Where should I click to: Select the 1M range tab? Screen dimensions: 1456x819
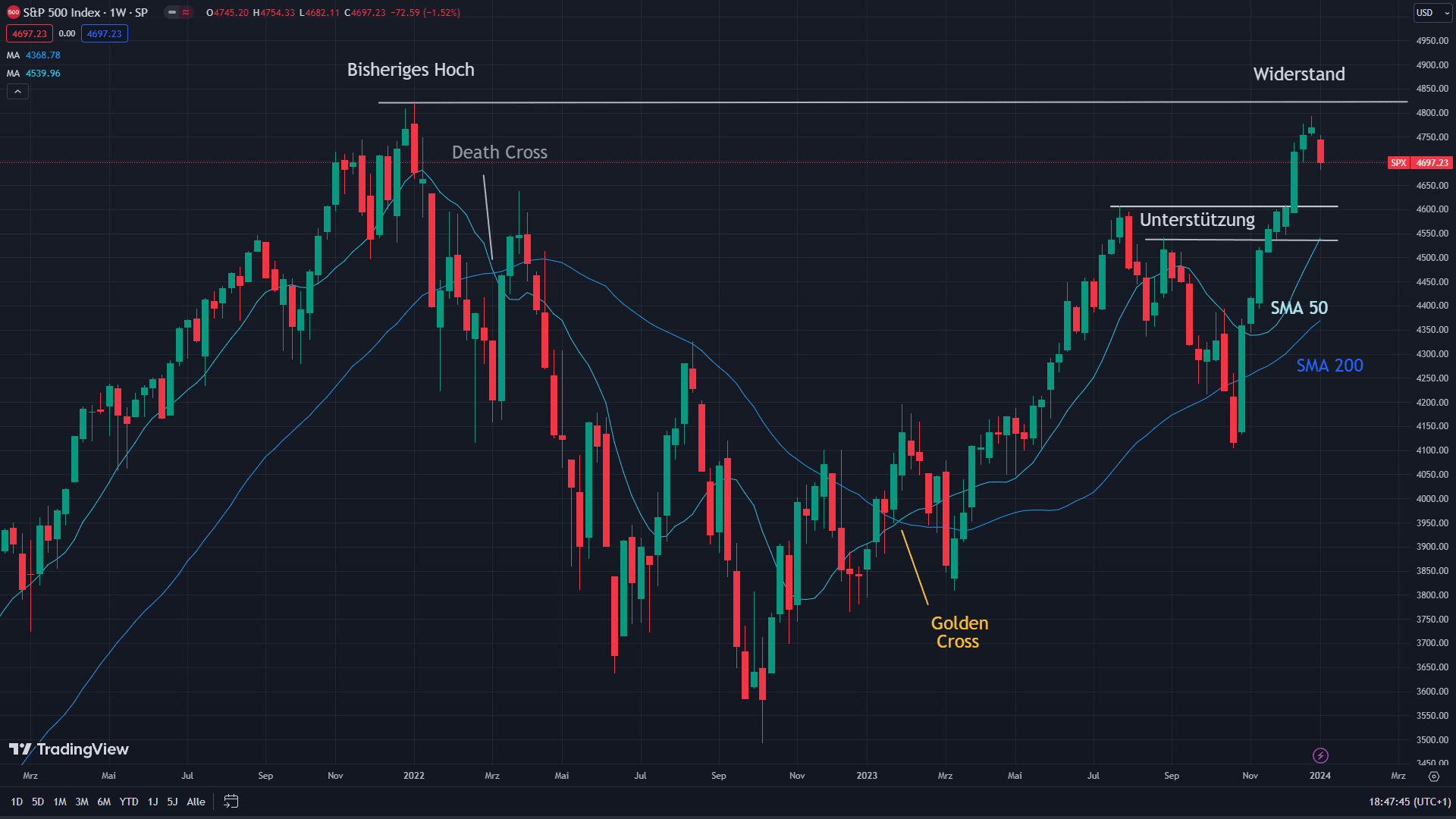60,802
